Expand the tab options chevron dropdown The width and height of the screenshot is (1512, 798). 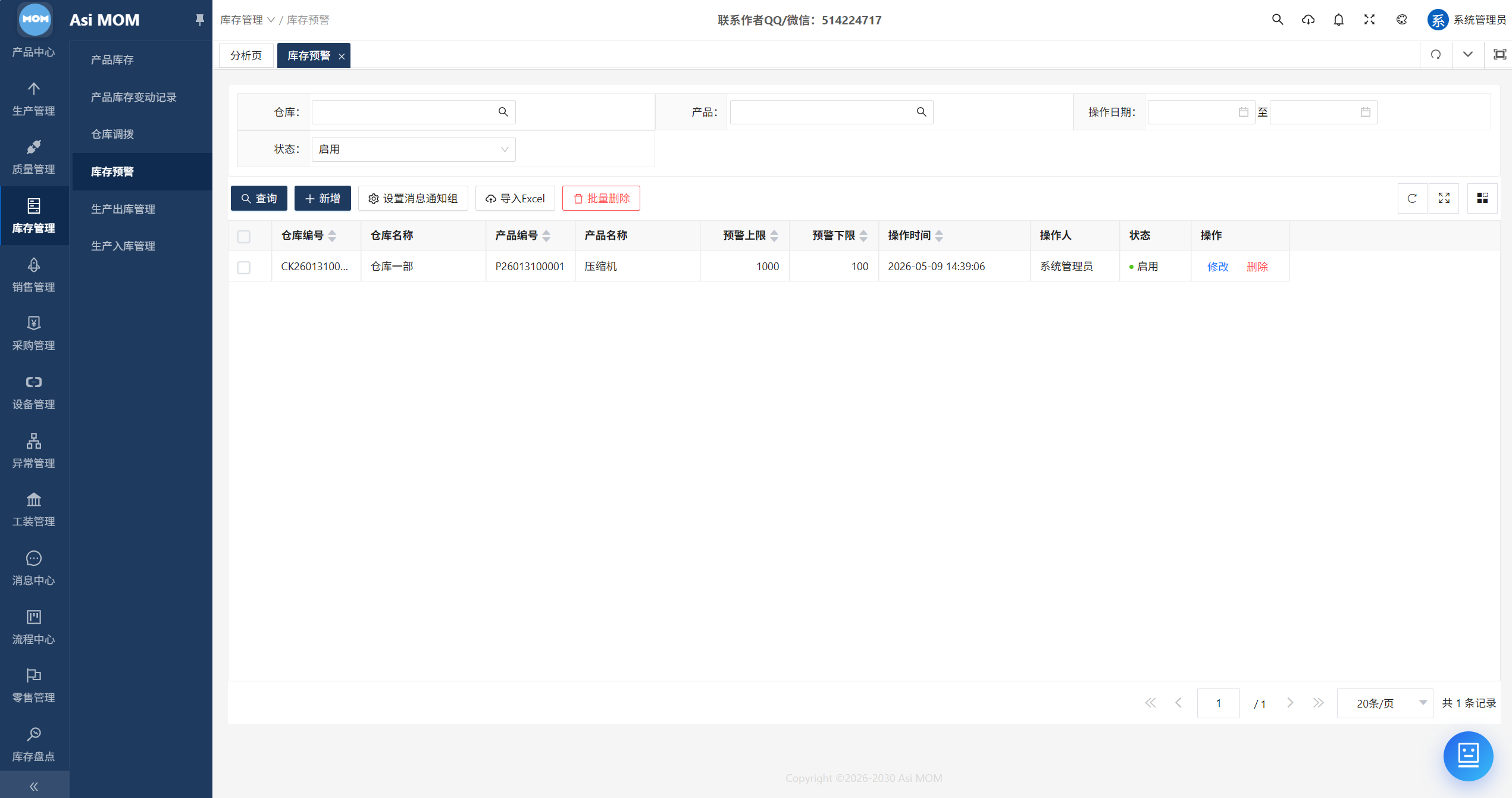click(1468, 55)
